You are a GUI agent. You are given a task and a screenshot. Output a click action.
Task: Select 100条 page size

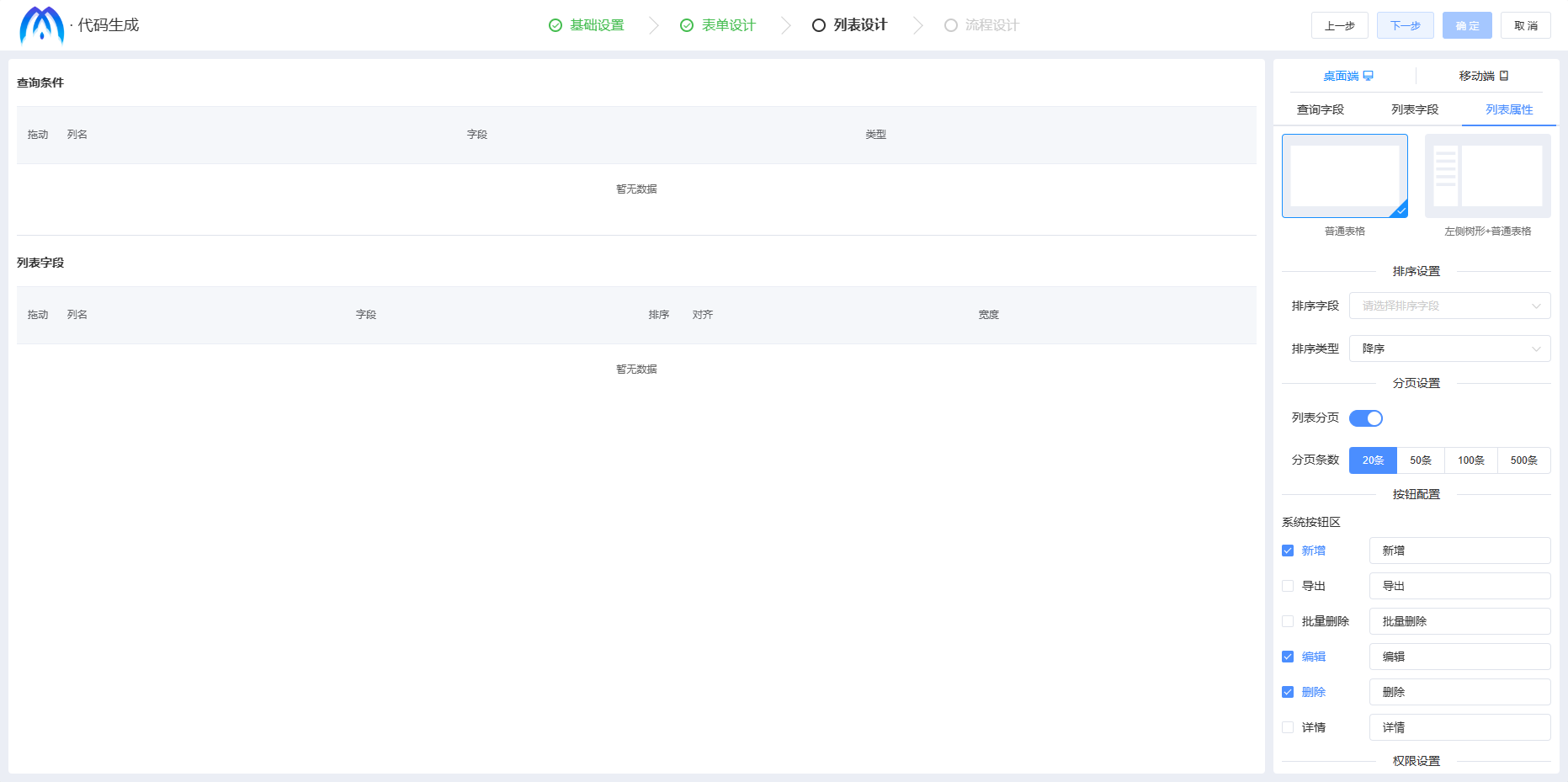1471,460
